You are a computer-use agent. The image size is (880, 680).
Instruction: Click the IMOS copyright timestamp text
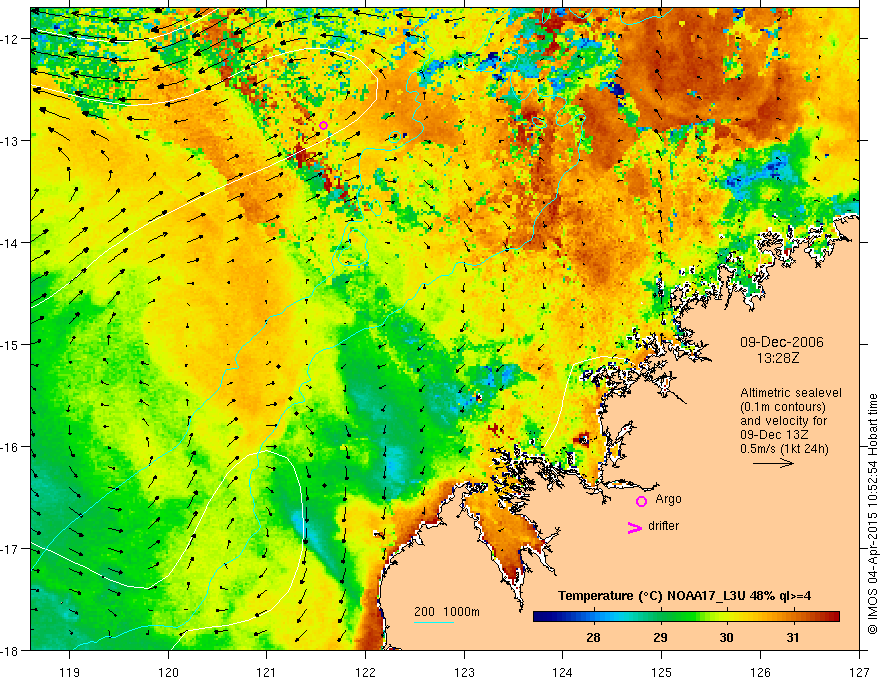click(872, 514)
